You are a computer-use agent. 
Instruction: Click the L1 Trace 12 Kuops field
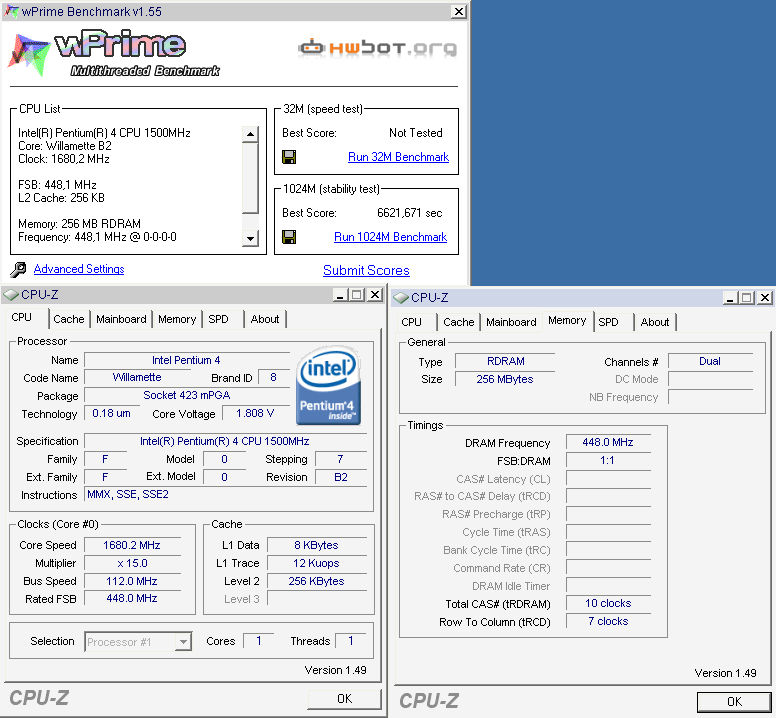316,563
